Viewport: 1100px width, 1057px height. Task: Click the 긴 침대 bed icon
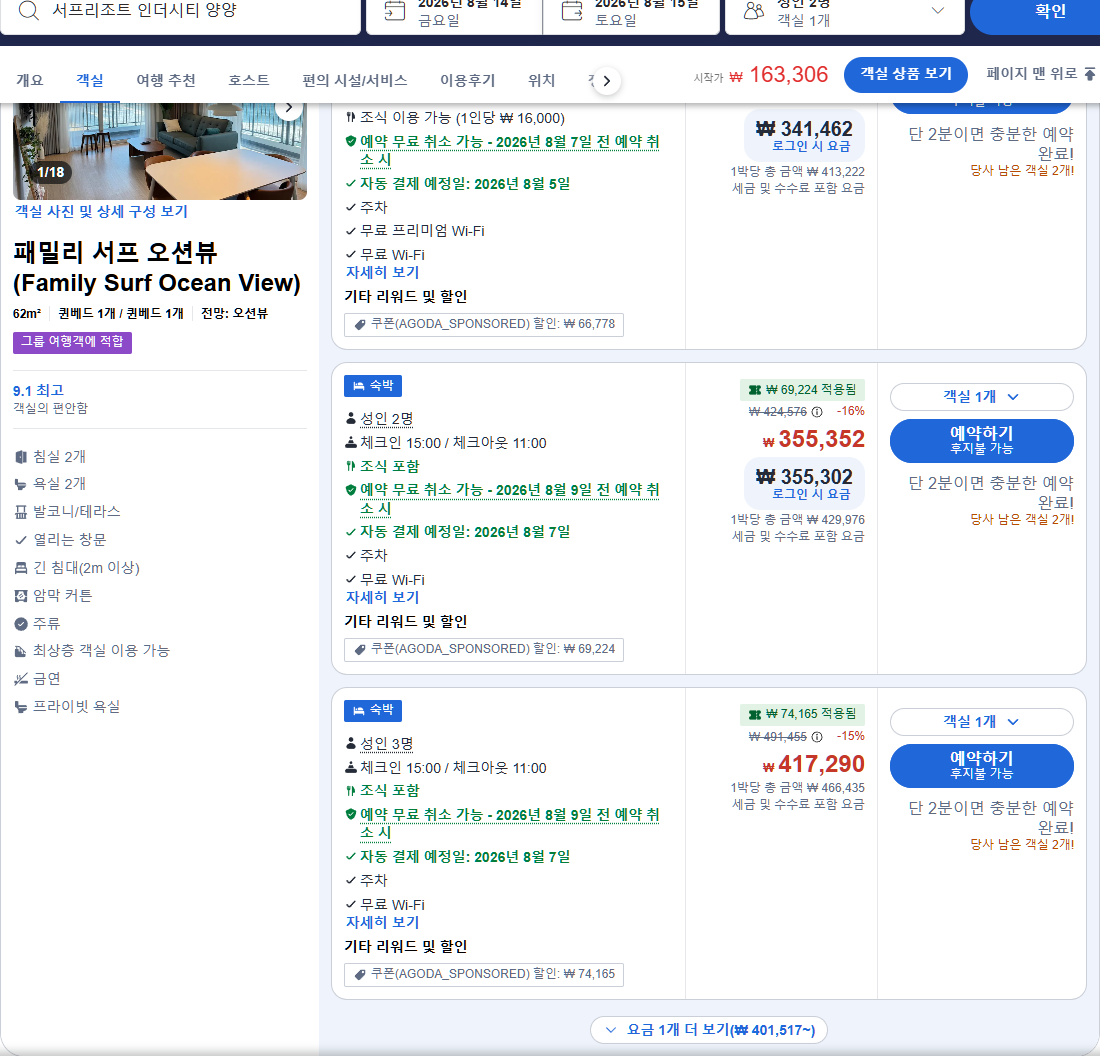(21, 568)
